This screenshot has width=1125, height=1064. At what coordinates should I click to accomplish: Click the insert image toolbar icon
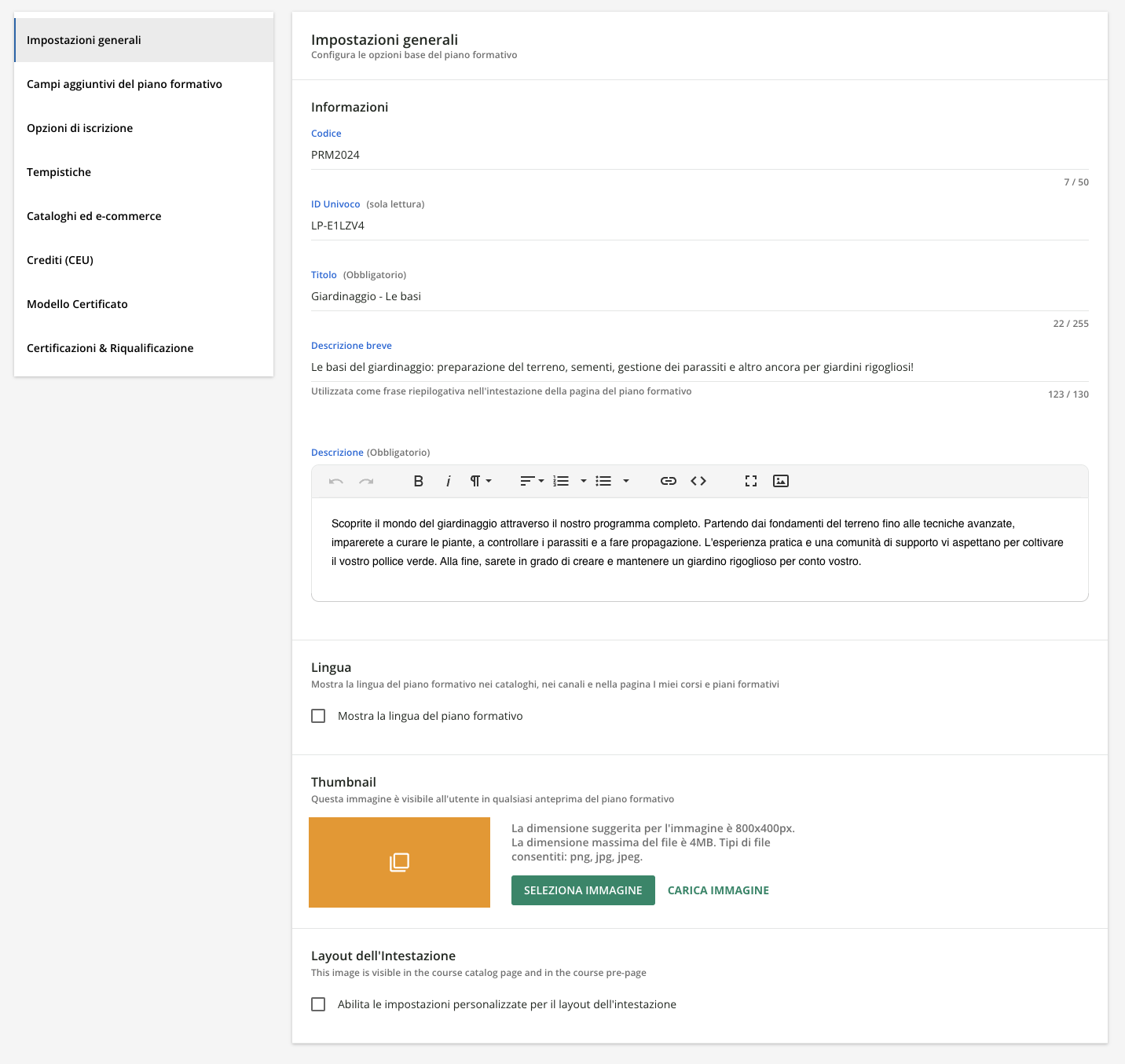(x=781, y=481)
